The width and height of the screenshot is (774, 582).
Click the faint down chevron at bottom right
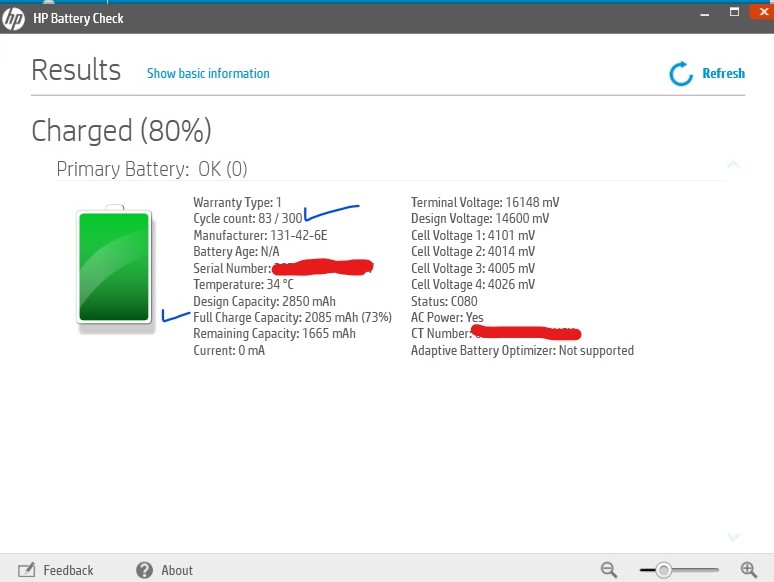click(734, 537)
